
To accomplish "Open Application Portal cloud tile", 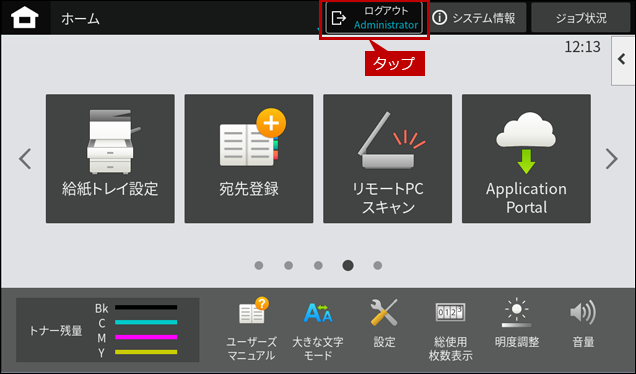I will pos(526,159).
